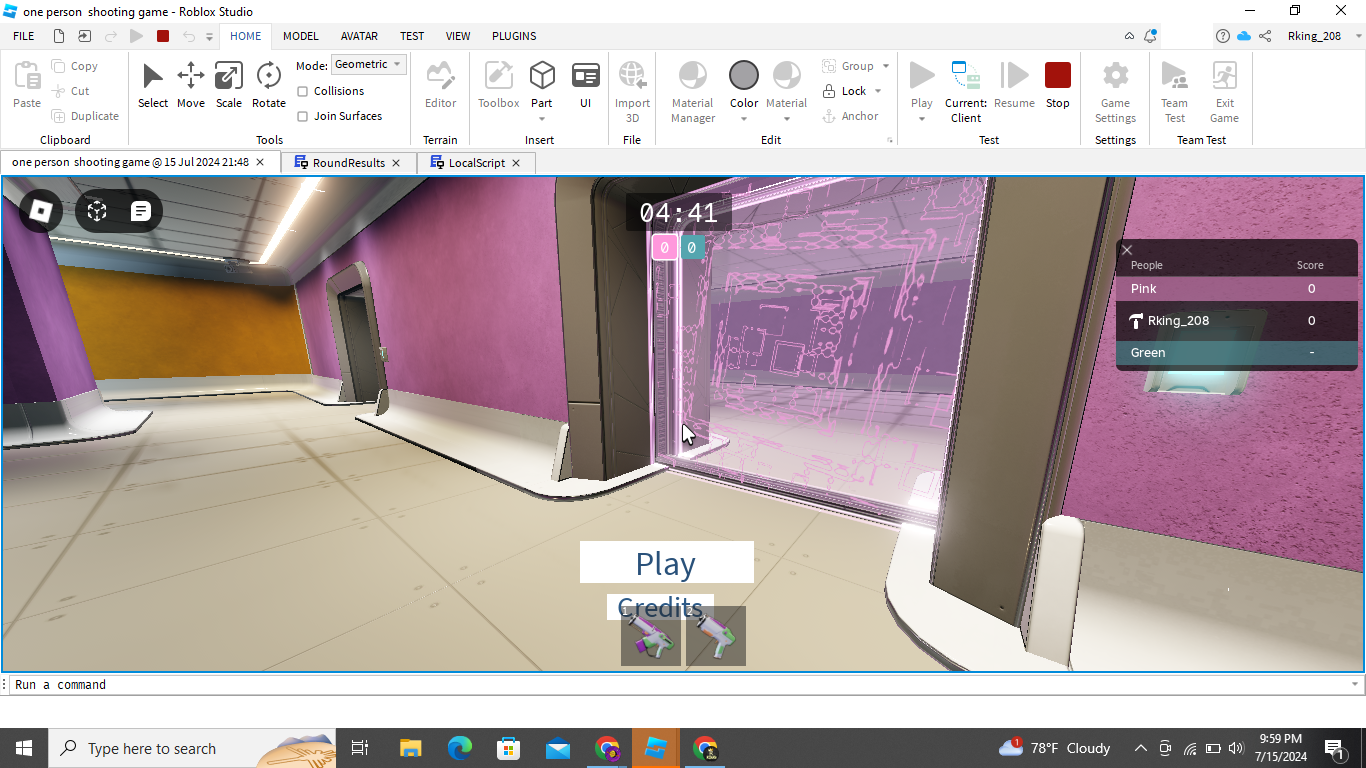Expand the Group dropdown arrow
This screenshot has height=768, width=1366.
tap(885, 66)
